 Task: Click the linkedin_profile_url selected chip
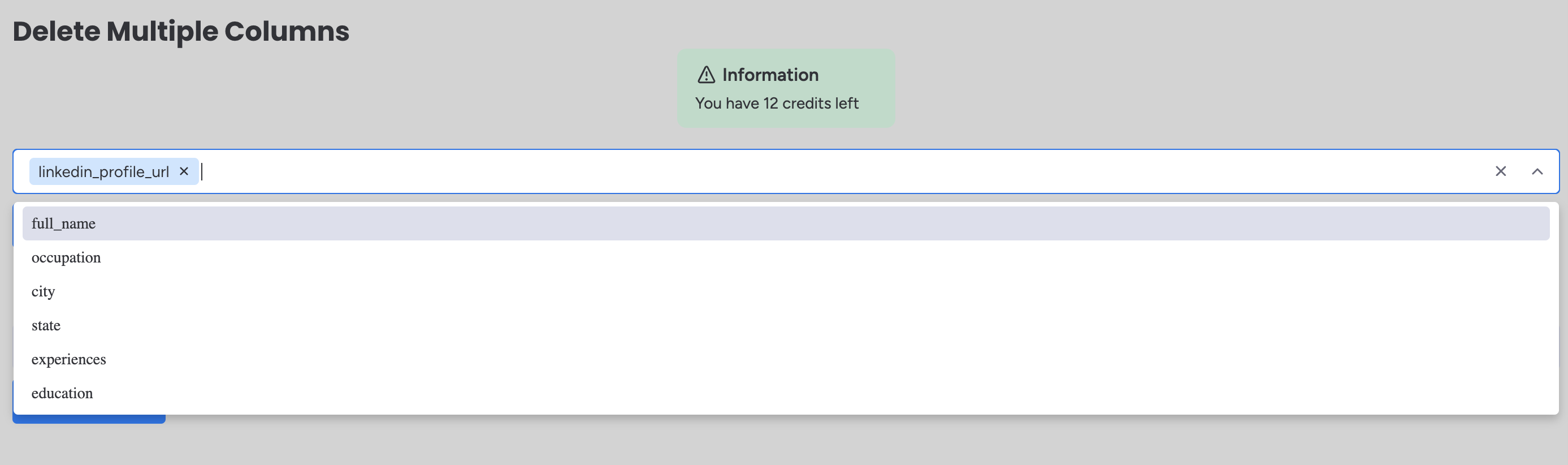click(103, 171)
